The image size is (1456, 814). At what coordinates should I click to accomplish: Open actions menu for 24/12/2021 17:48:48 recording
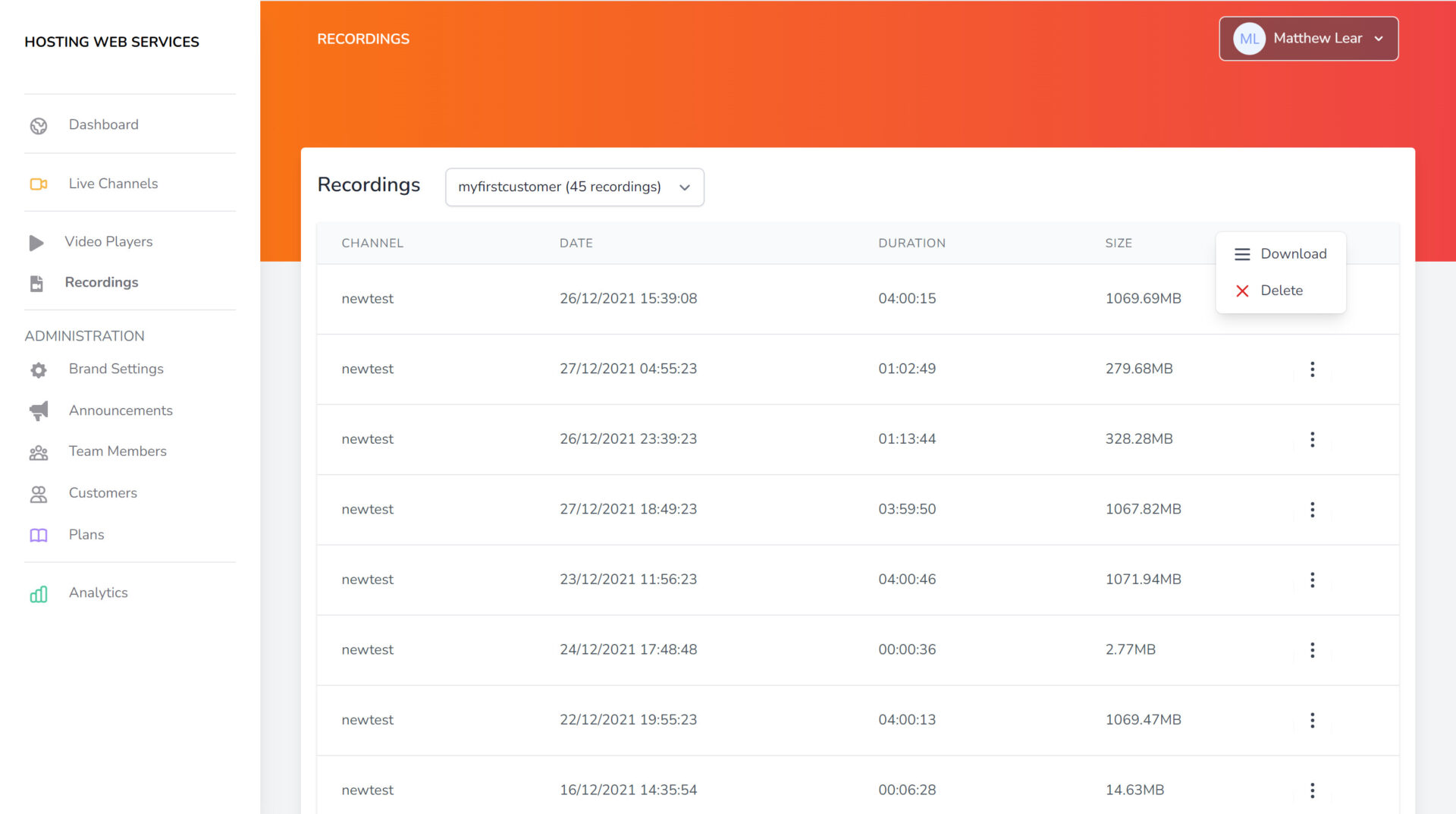coord(1312,650)
